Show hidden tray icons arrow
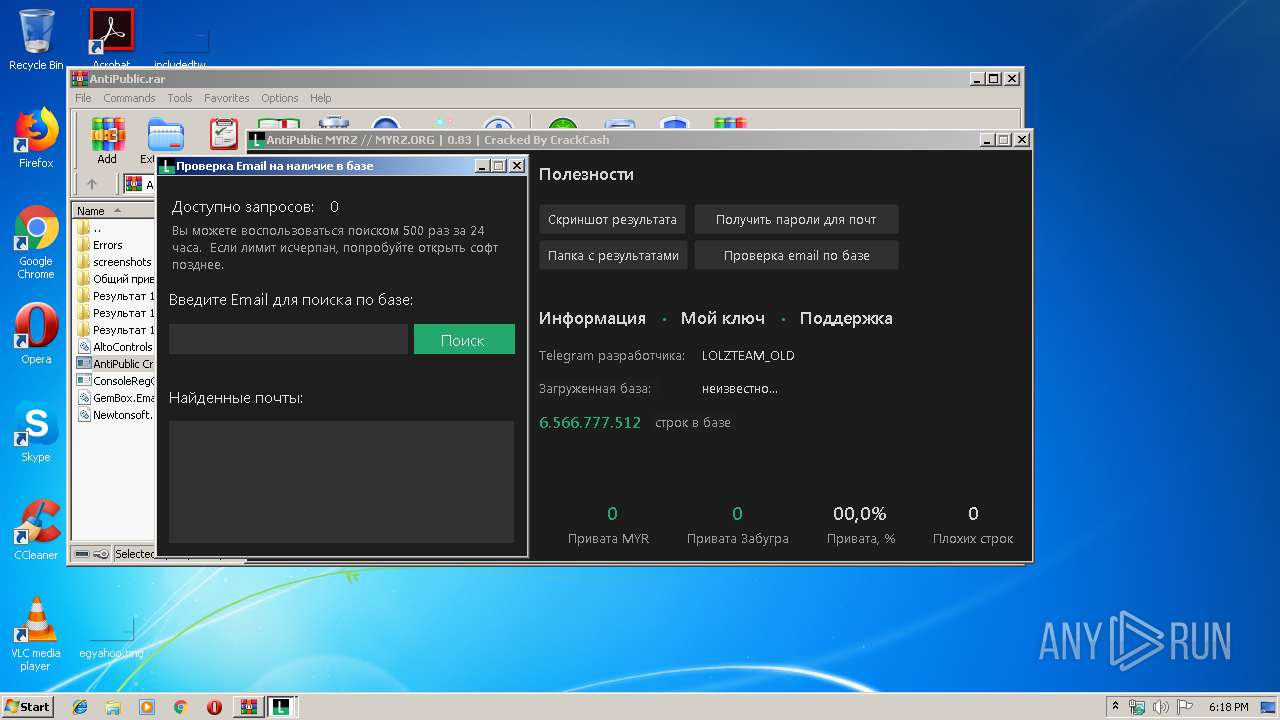This screenshot has height=720, width=1280. click(x=1115, y=707)
